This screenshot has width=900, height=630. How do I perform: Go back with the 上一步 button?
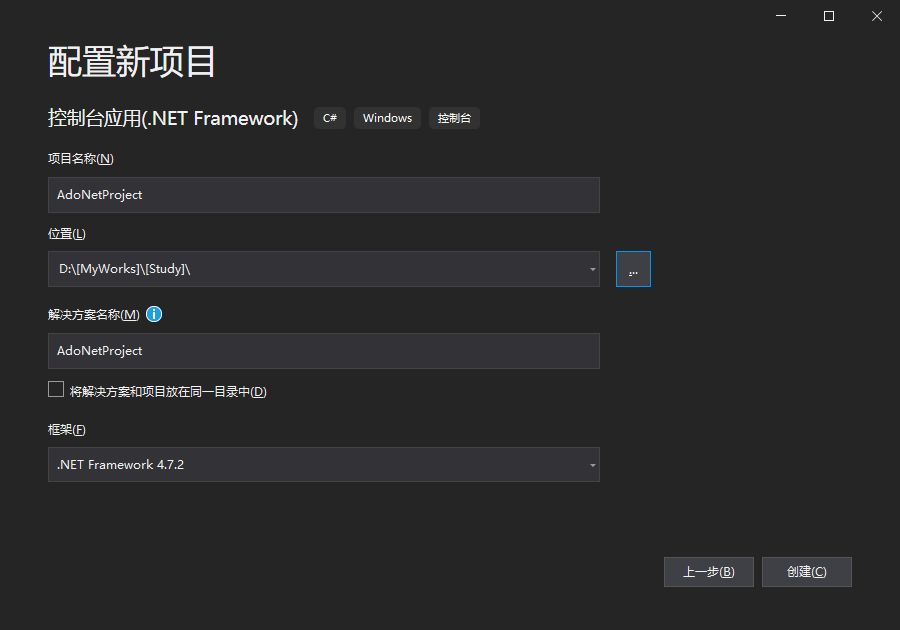pos(708,572)
